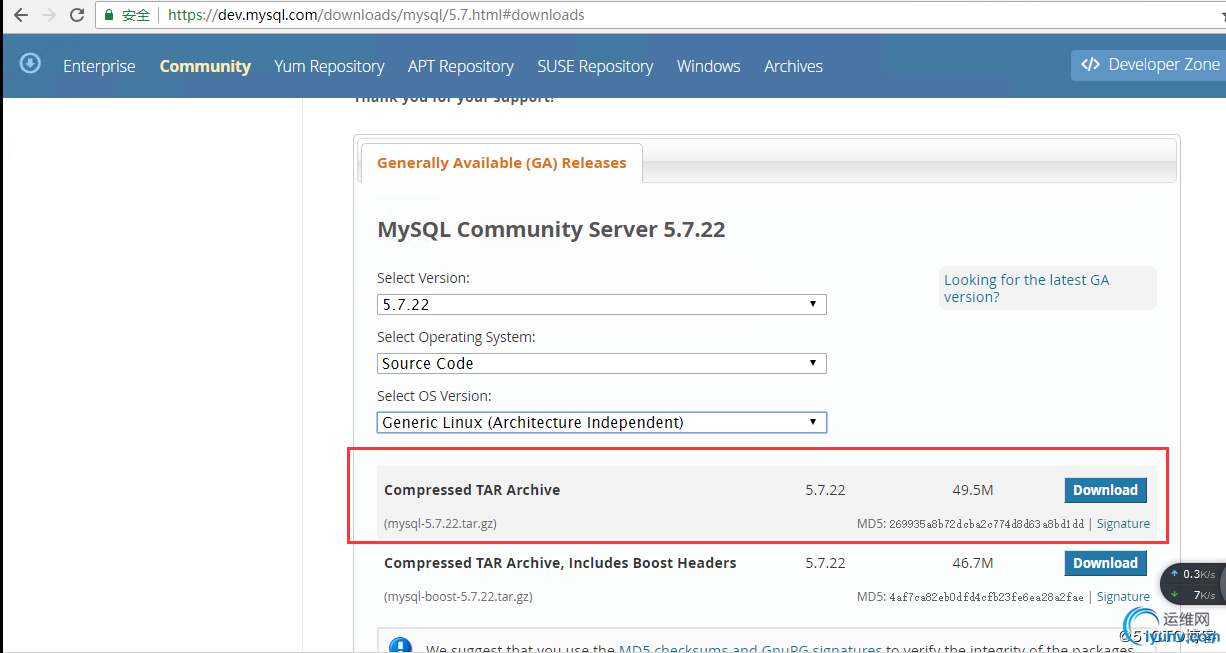
Task: Click the MD5 hash of mysql-5.7.22.tar.gz
Action: (x=986, y=524)
